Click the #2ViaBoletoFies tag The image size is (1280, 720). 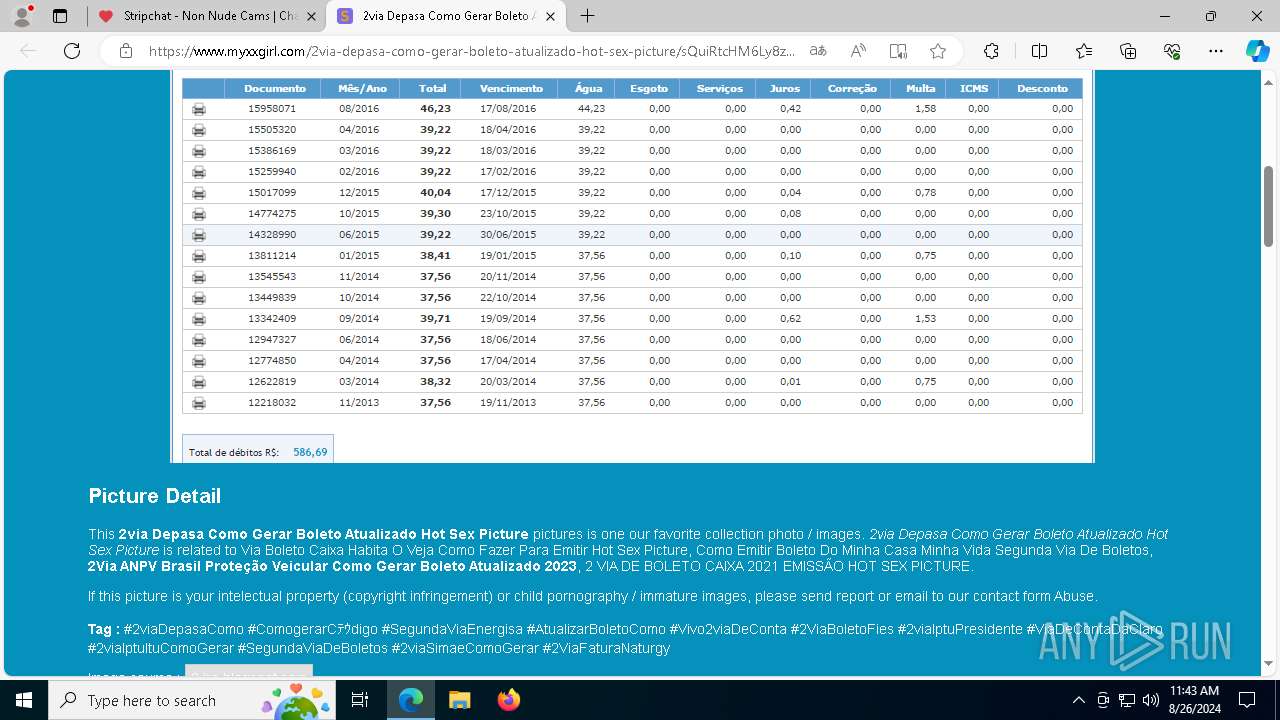[x=842, y=629]
